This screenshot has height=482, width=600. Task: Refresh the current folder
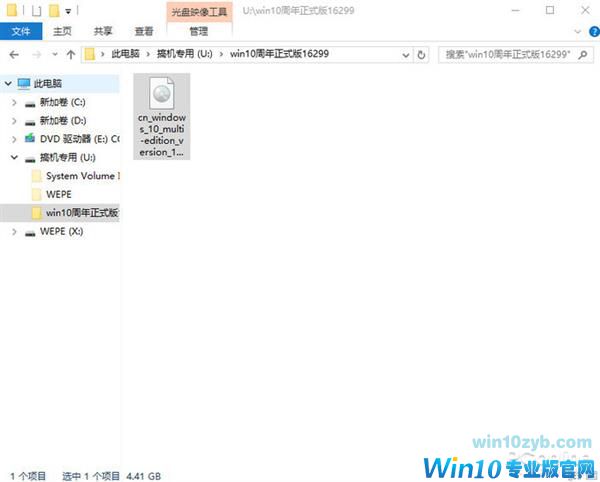421,55
